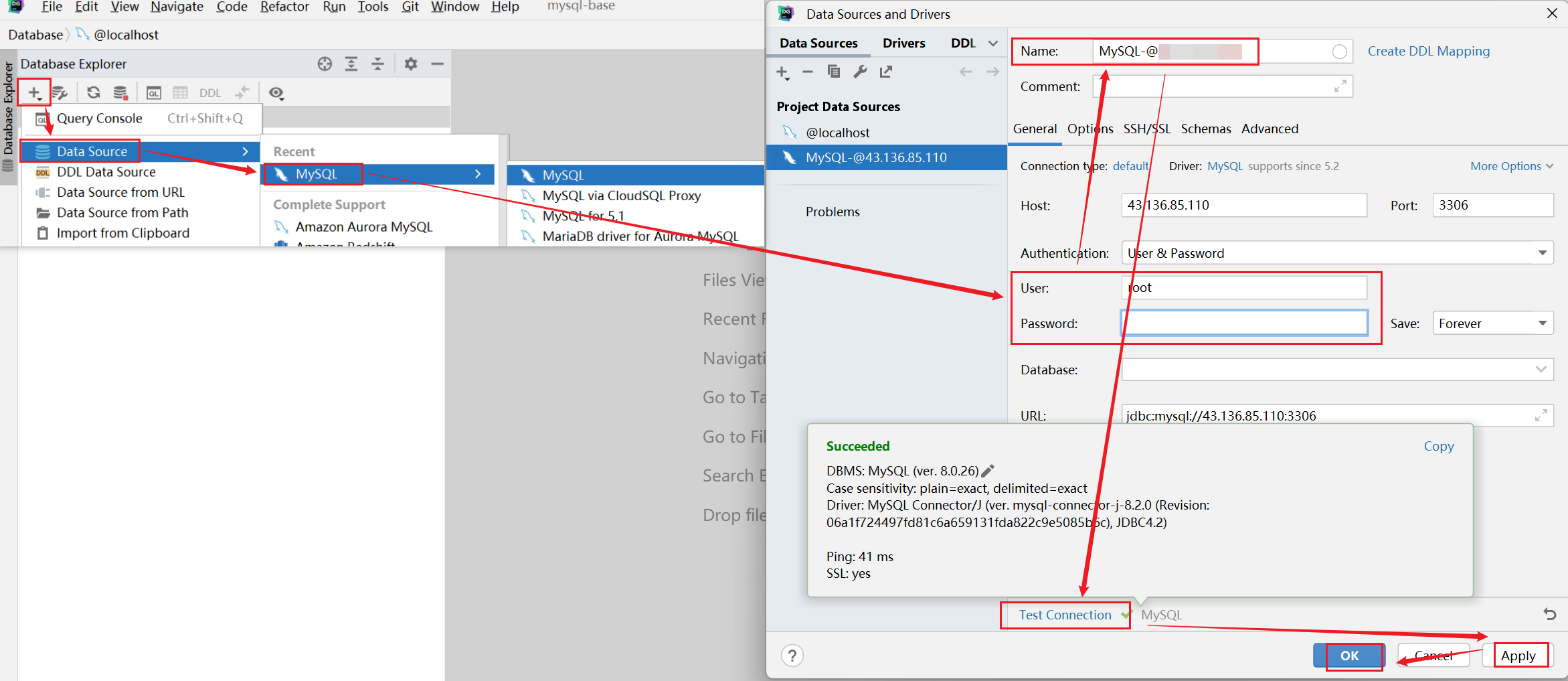The height and width of the screenshot is (681, 1568).
Task: Click the Forward arrow in the dialog
Action: pos(992,72)
